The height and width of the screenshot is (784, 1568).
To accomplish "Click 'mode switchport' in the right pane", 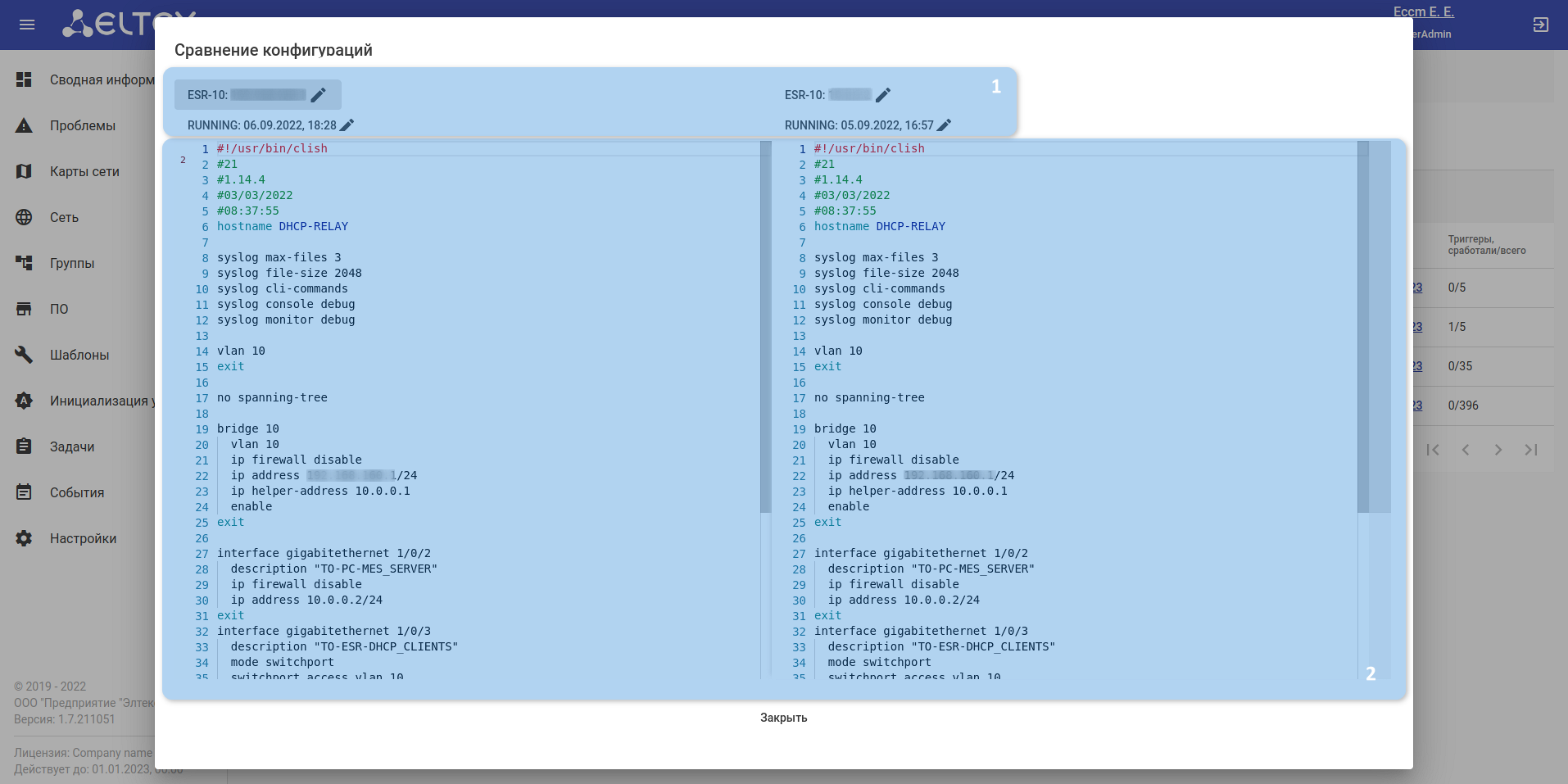I will click(880, 662).
